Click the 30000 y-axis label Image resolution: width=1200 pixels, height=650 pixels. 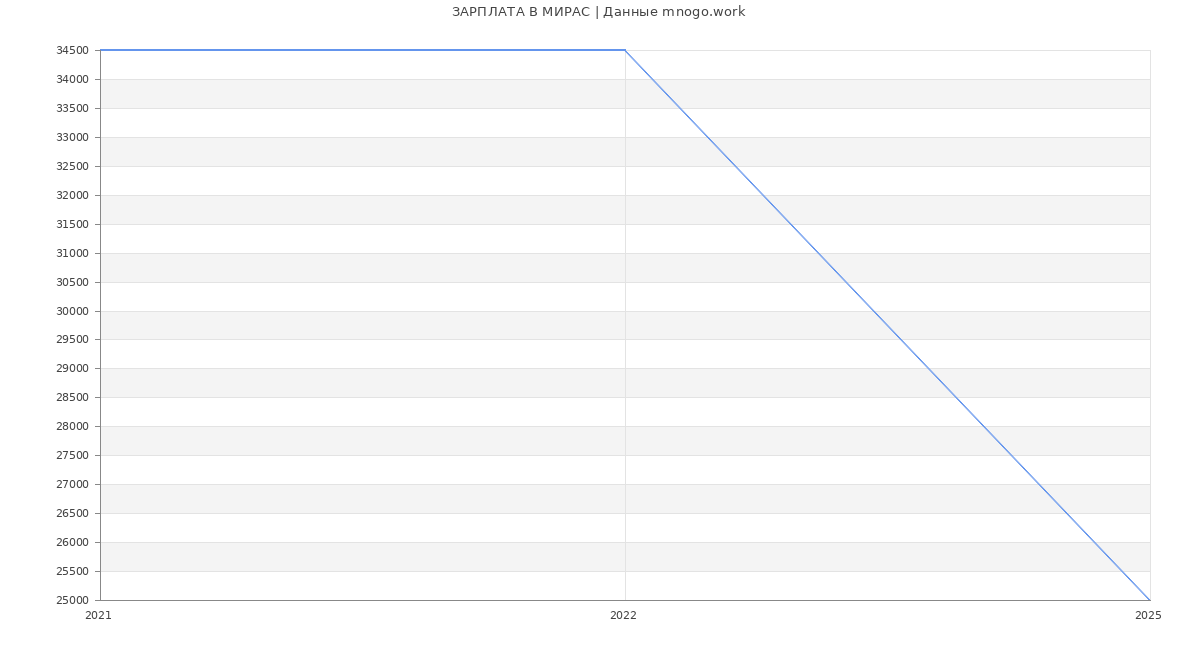click(x=72, y=311)
